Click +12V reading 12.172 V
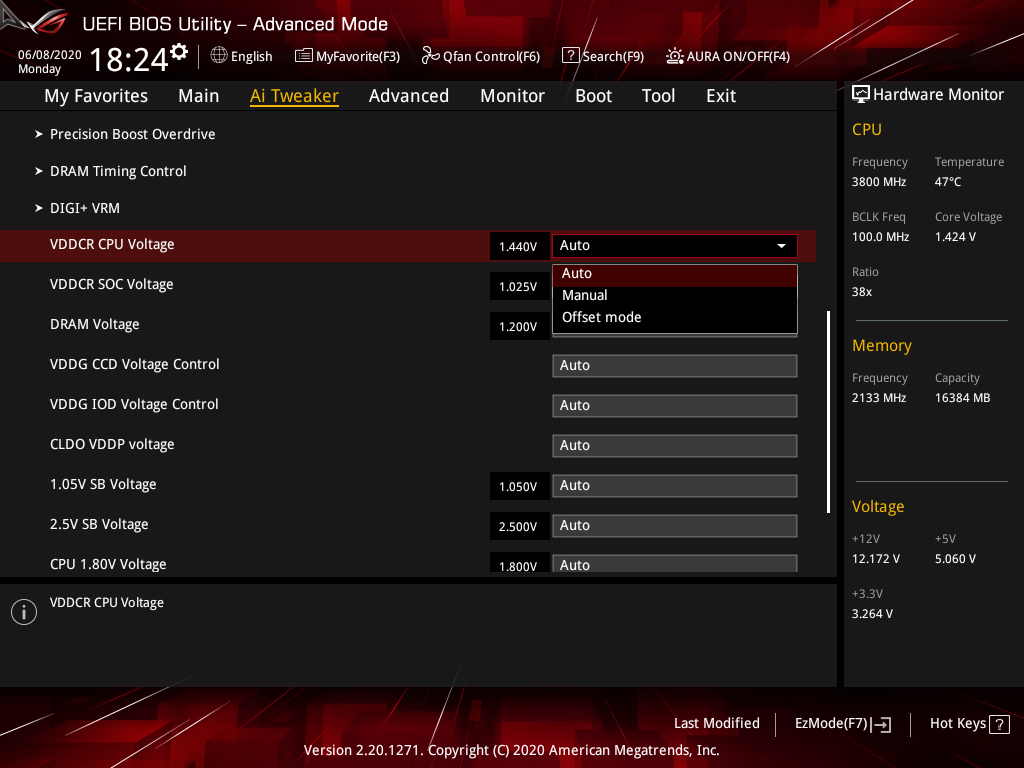This screenshot has height=768, width=1024. tap(876, 559)
